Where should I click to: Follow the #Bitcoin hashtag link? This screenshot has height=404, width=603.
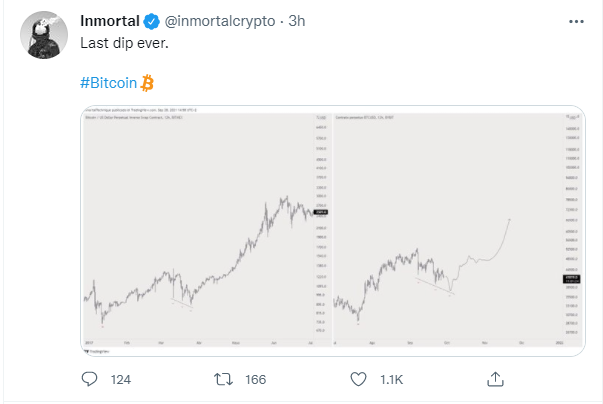point(108,82)
